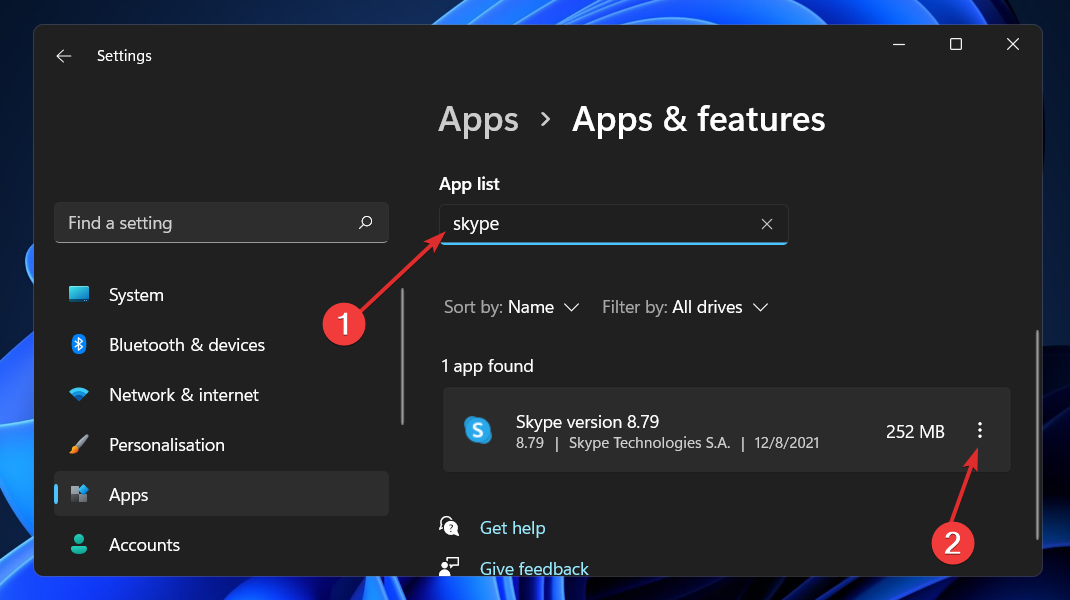
Task: Click the sidebar vertical scrollbar
Action: (403, 356)
